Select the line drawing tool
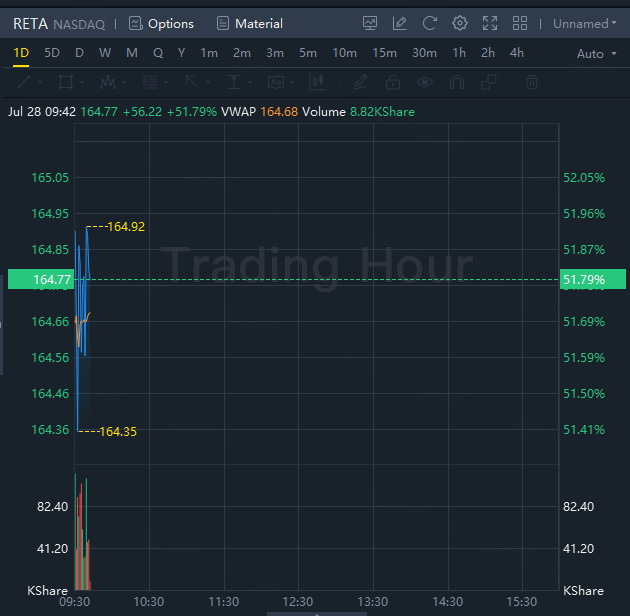Screen dimensions: 630x616 (22, 83)
